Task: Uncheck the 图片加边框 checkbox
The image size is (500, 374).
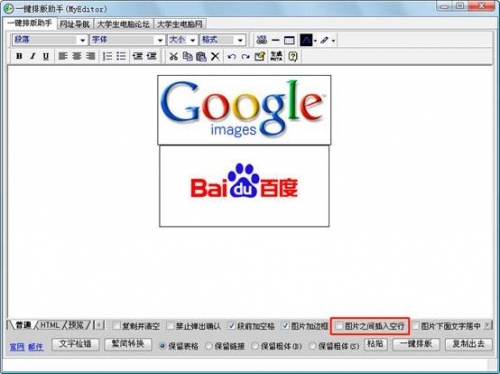Action: (x=285, y=326)
